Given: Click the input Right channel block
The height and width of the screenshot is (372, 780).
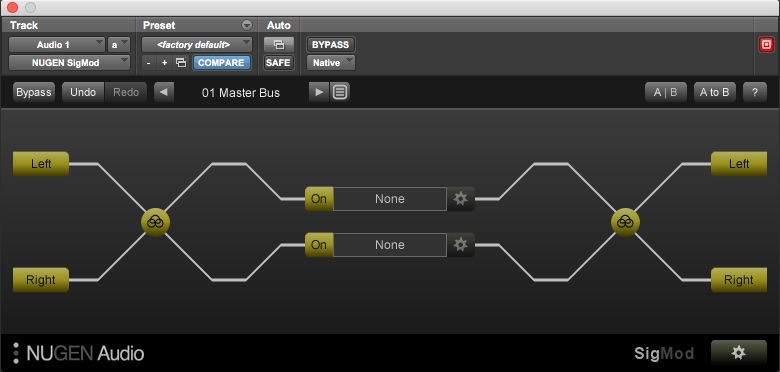Looking at the screenshot, I should click(x=41, y=280).
